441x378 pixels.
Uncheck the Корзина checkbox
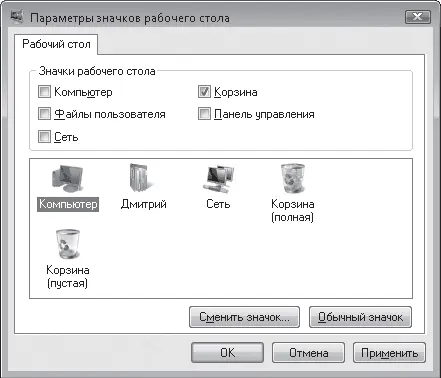point(204,92)
